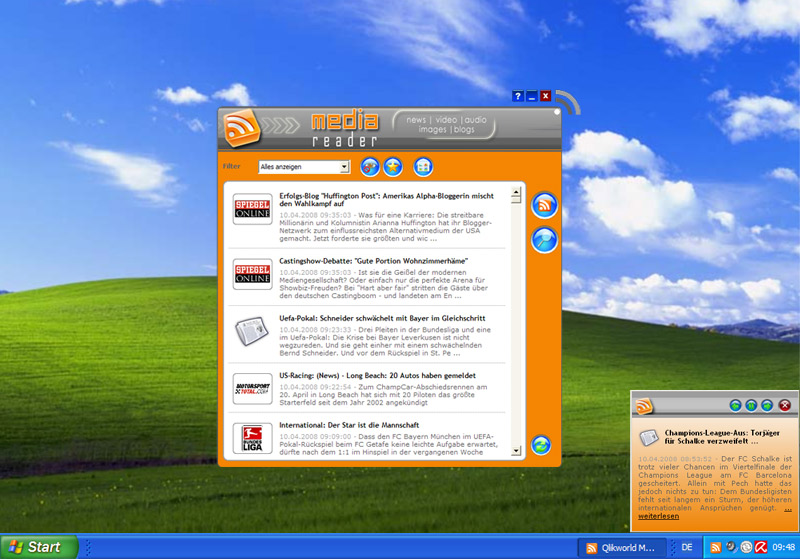
Task: Open the layout view icon beside the star
Action: click(x=423, y=167)
